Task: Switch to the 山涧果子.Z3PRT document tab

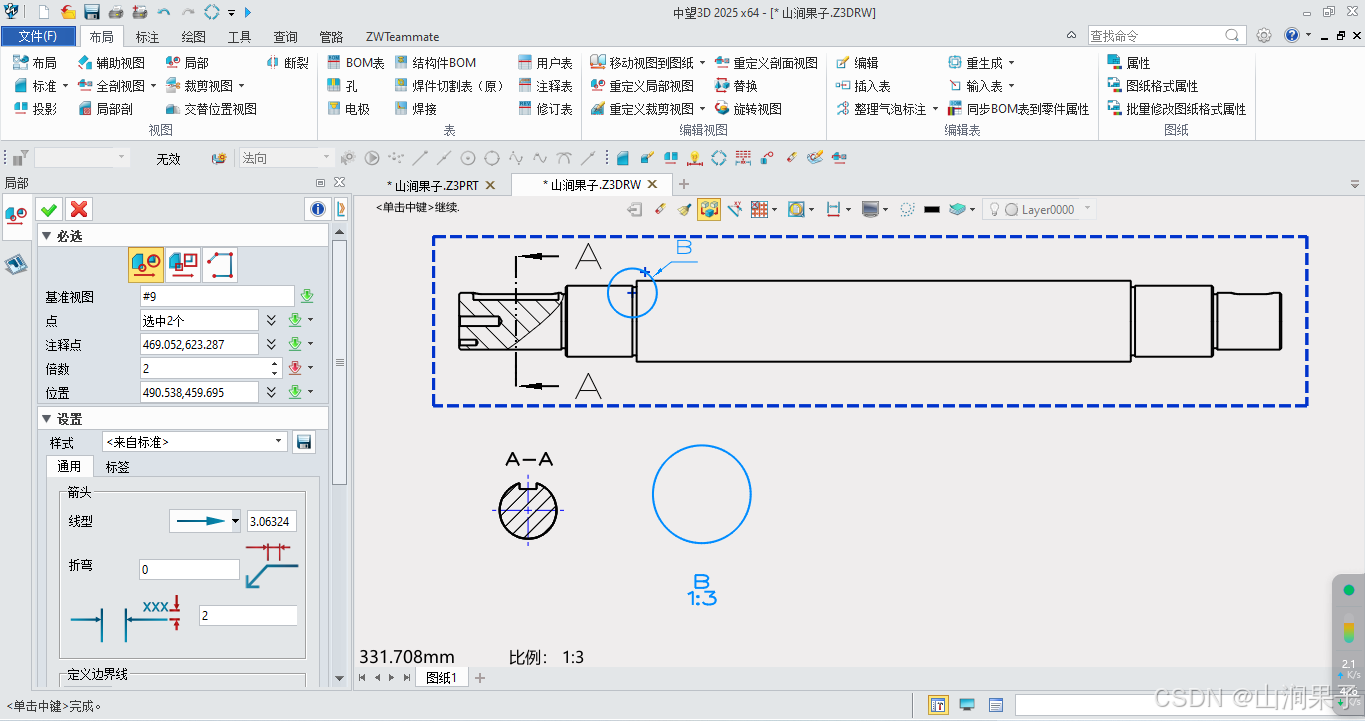Action: pos(432,185)
